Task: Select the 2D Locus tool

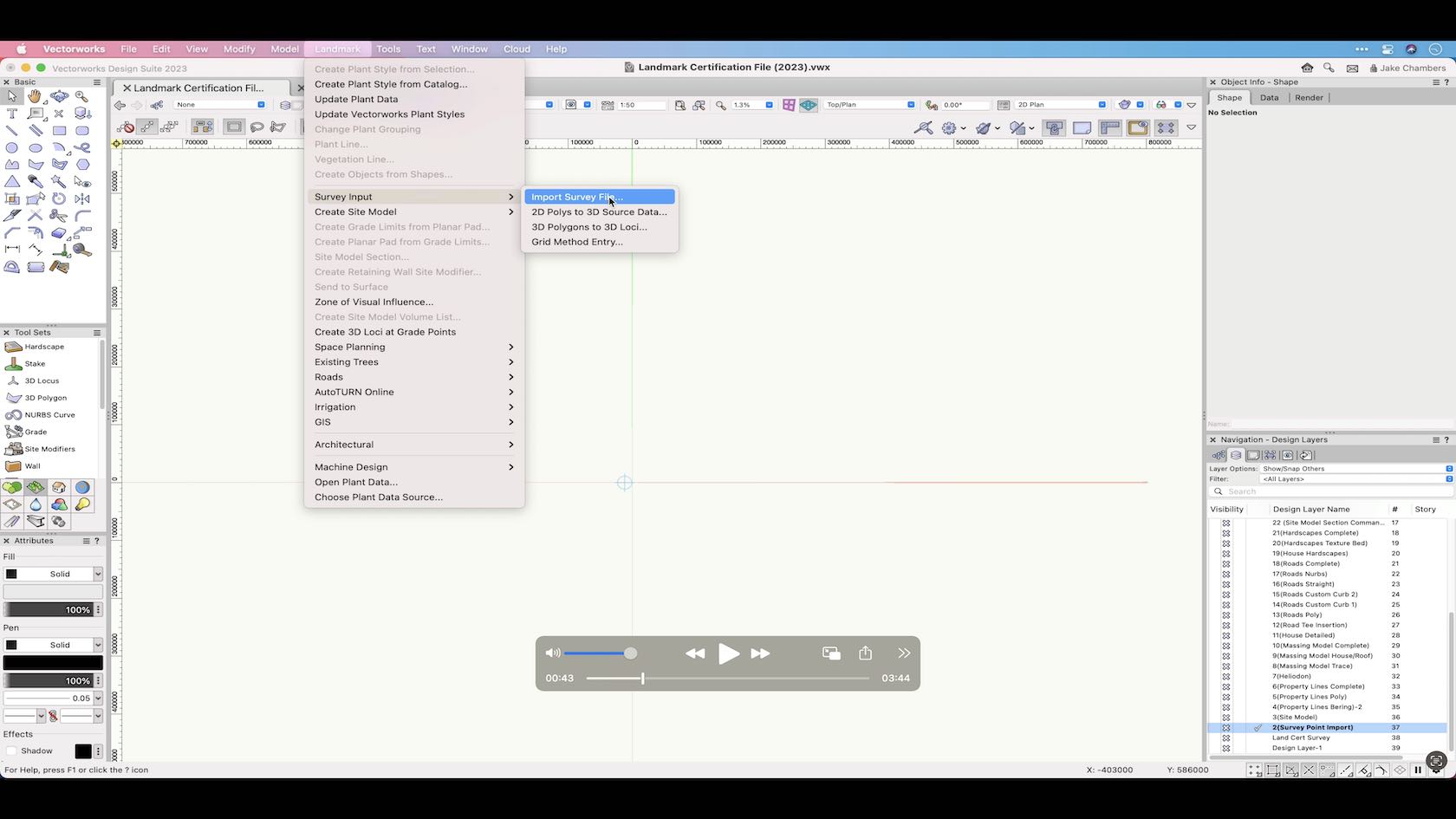Action: [59, 114]
